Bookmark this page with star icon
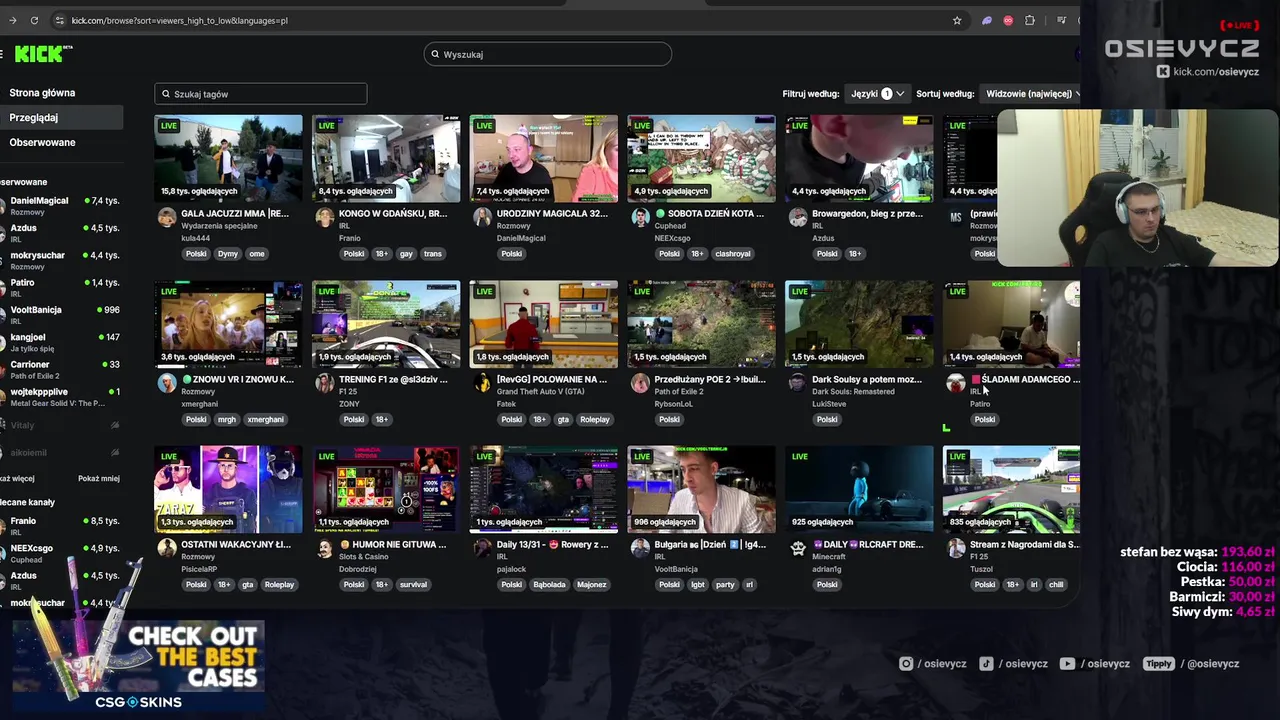Viewport: 1280px width, 720px height. [957, 20]
